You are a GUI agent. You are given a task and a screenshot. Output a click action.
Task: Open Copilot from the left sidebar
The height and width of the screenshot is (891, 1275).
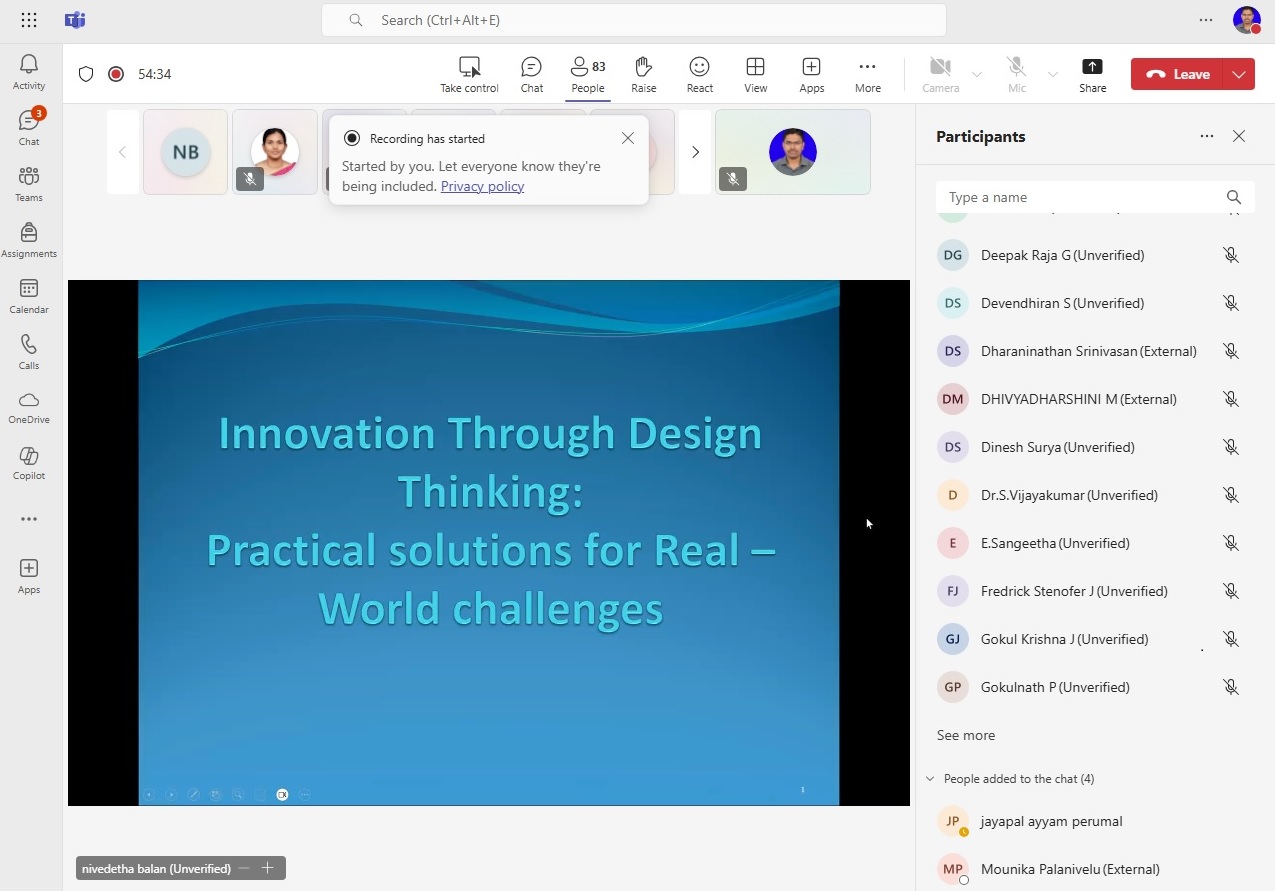[29, 463]
